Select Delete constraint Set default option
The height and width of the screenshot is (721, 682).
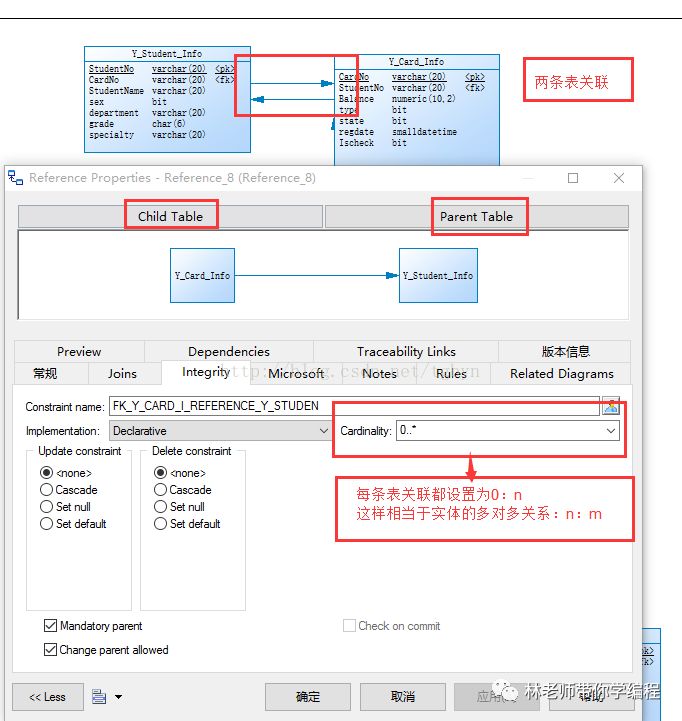click(160, 524)
